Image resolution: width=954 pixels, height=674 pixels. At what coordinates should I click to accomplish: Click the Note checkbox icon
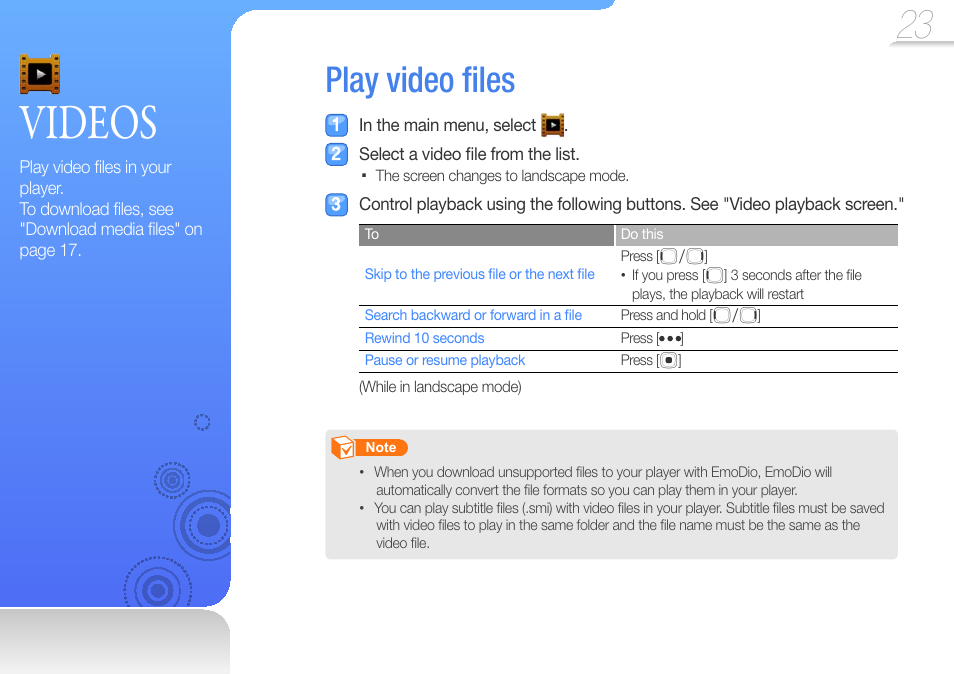tap(343, 447)
